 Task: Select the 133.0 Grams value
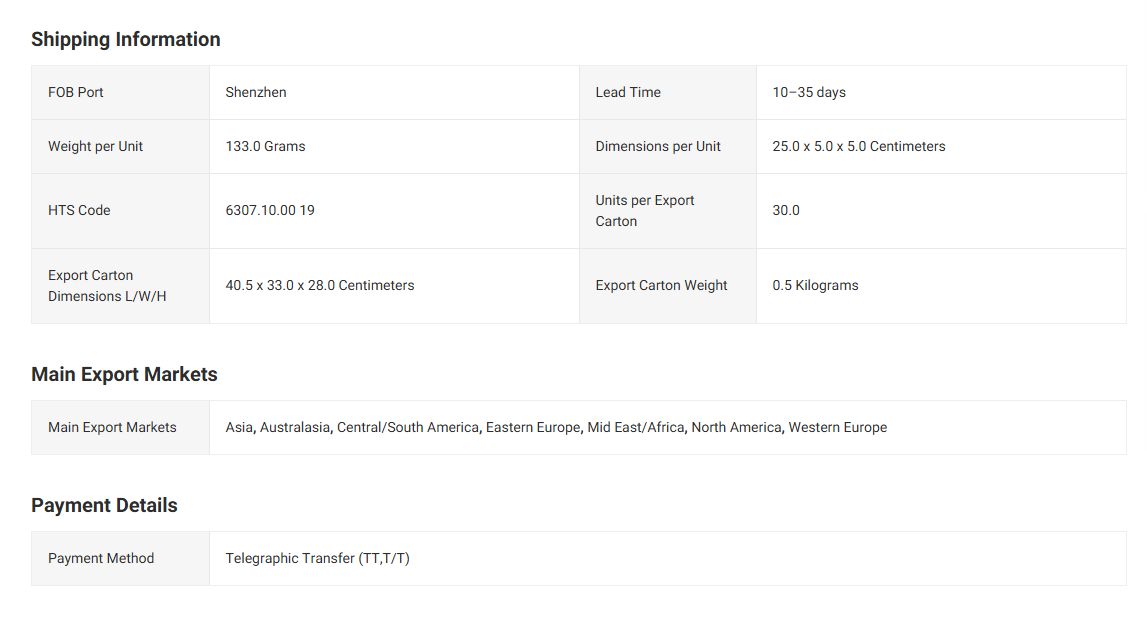(x=266, y=146)
